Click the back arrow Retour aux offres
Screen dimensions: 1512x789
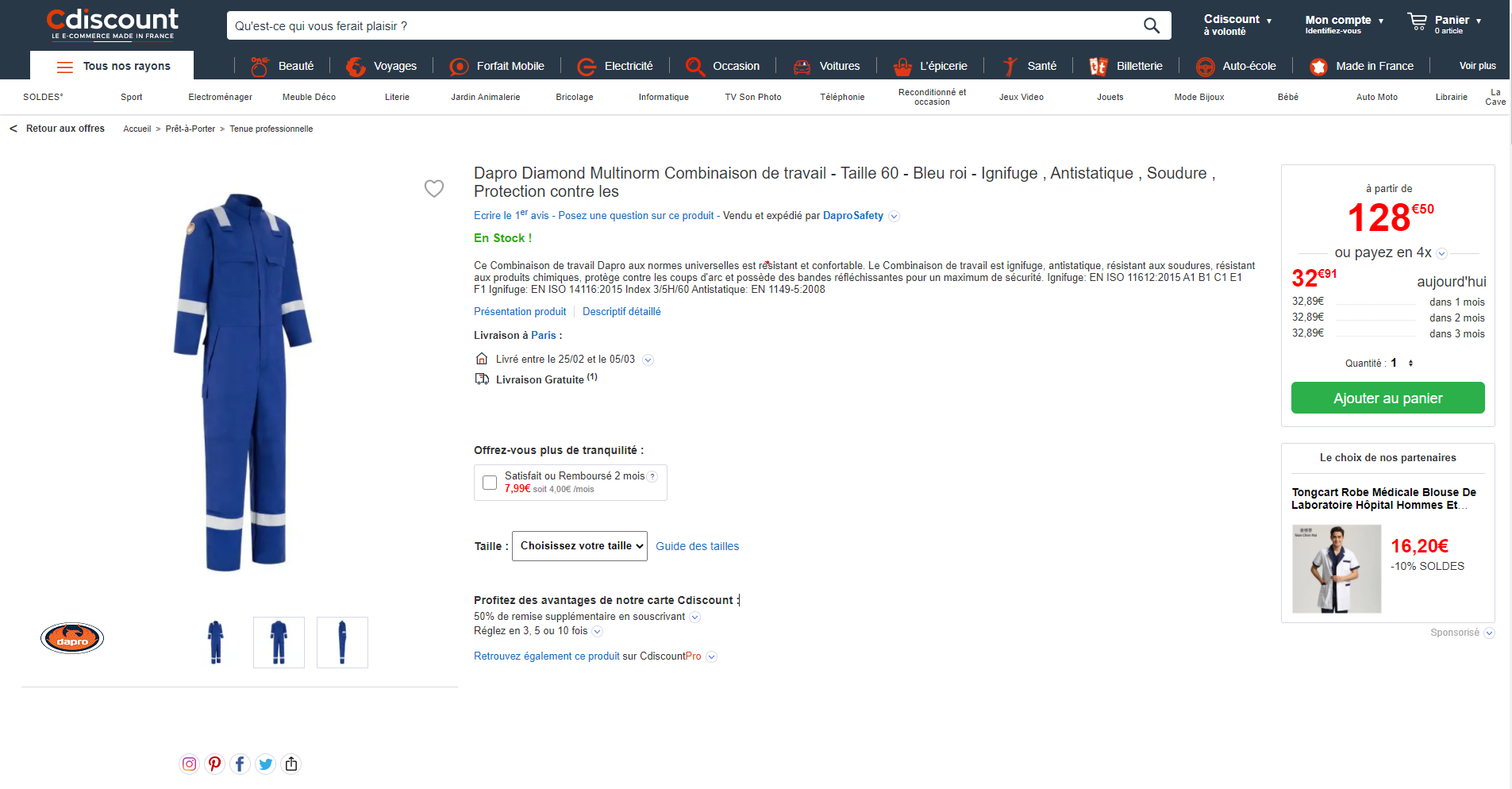pyautogui.click(x=13, y=129)
